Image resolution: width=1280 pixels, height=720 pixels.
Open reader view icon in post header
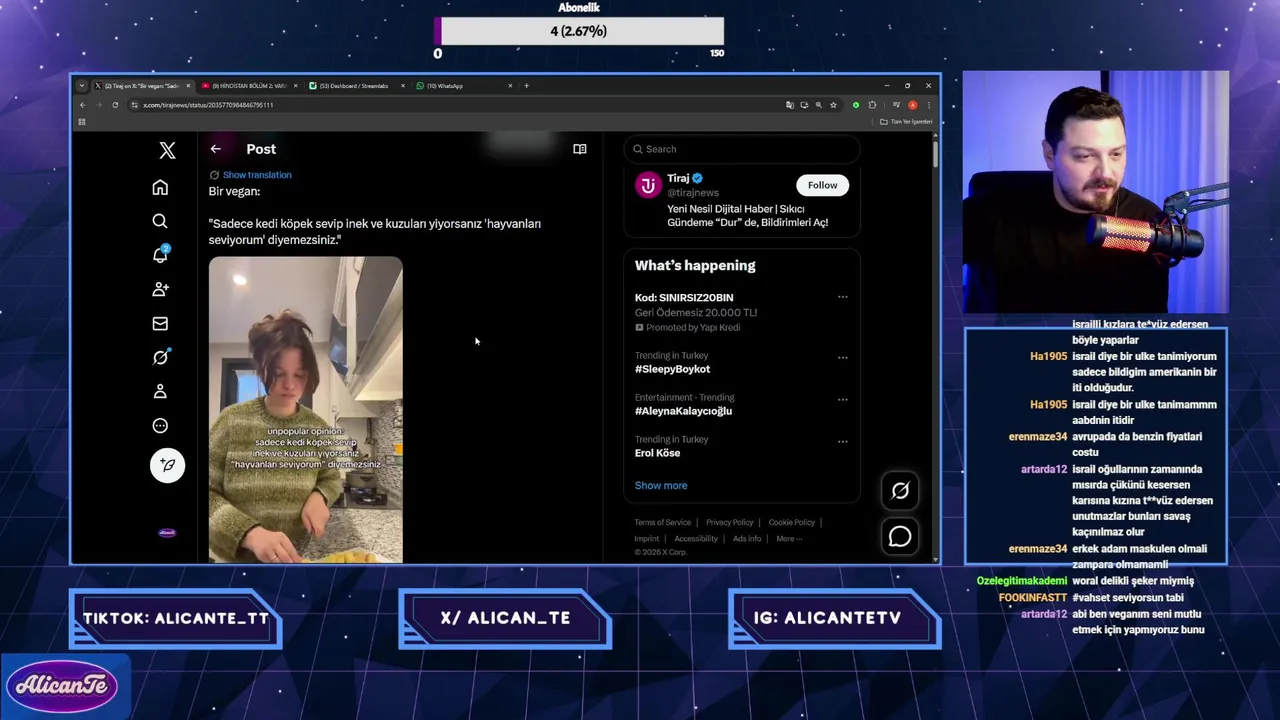tap(579, 149)
